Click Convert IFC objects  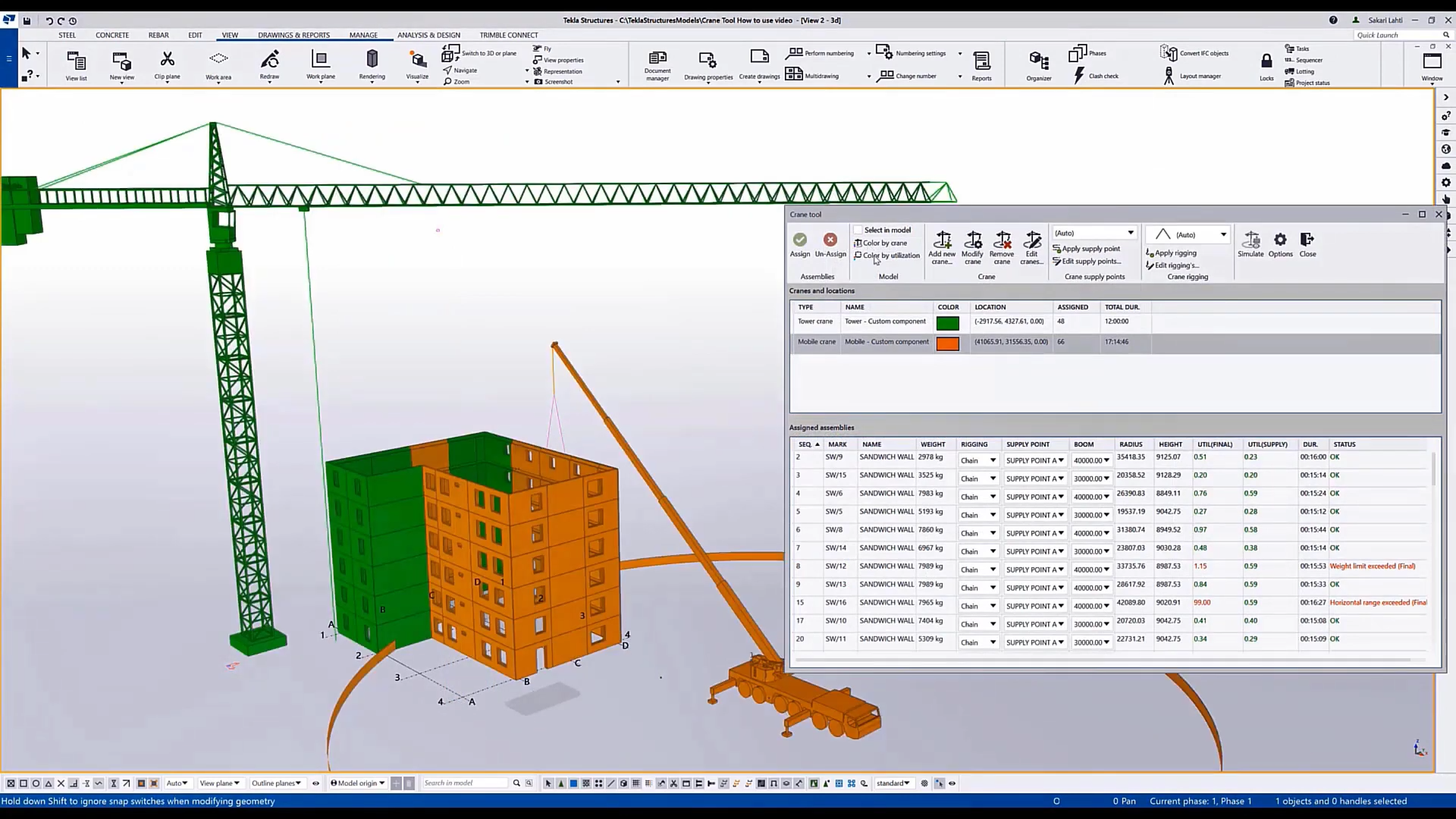click(x=1195, y=53)
